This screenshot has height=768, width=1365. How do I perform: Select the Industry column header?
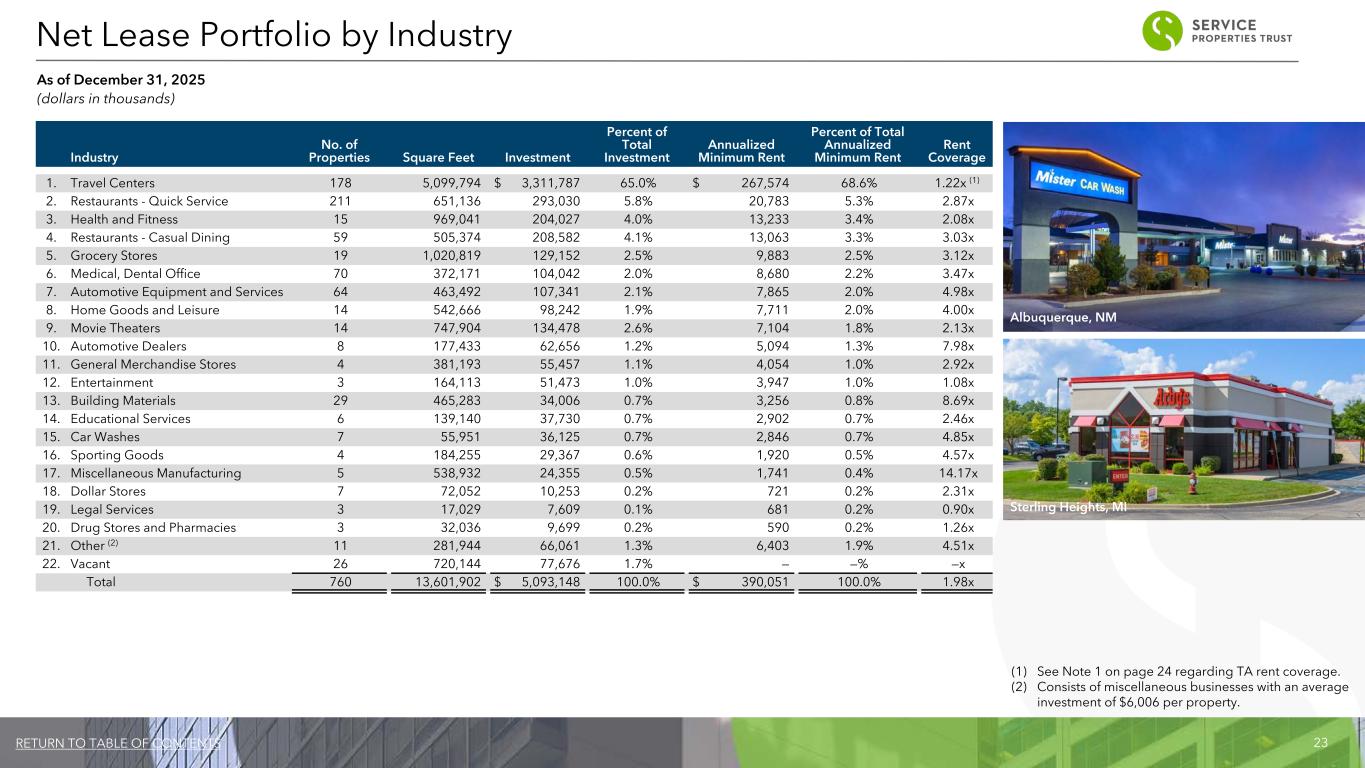coord(93,157)
